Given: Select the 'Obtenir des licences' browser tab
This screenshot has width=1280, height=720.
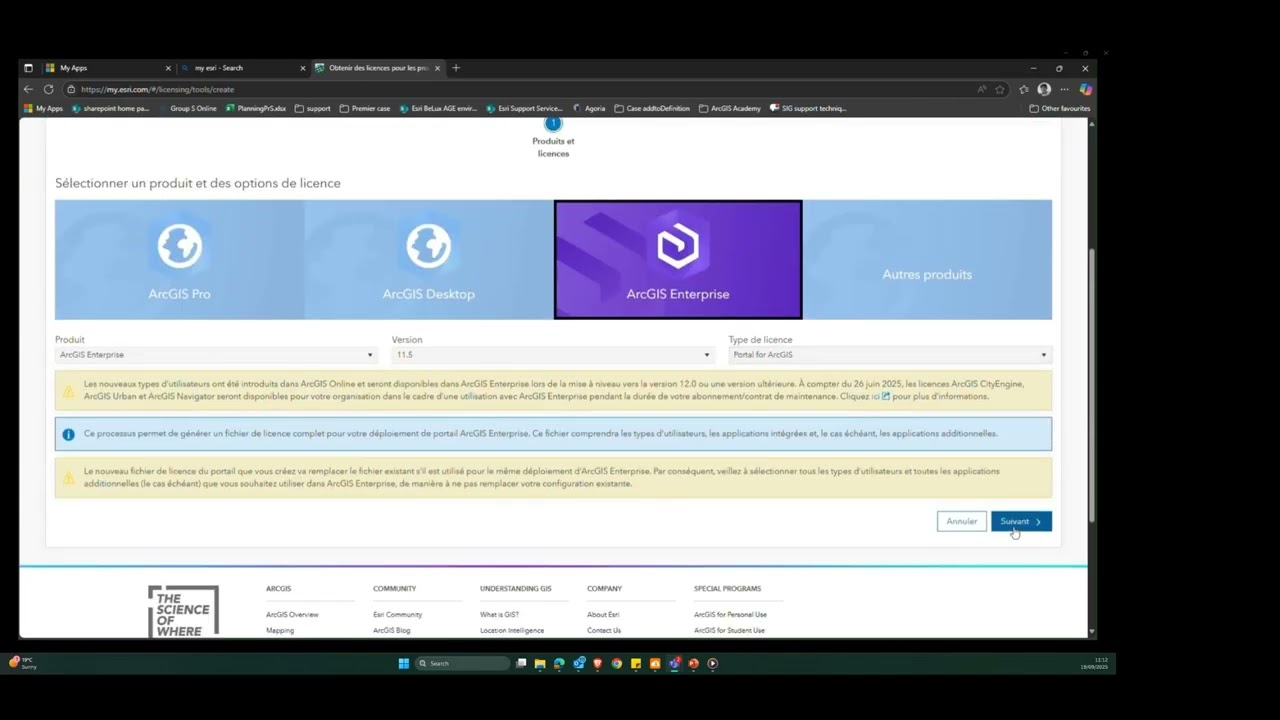Looking at the screenshot, I should (377, 68).
